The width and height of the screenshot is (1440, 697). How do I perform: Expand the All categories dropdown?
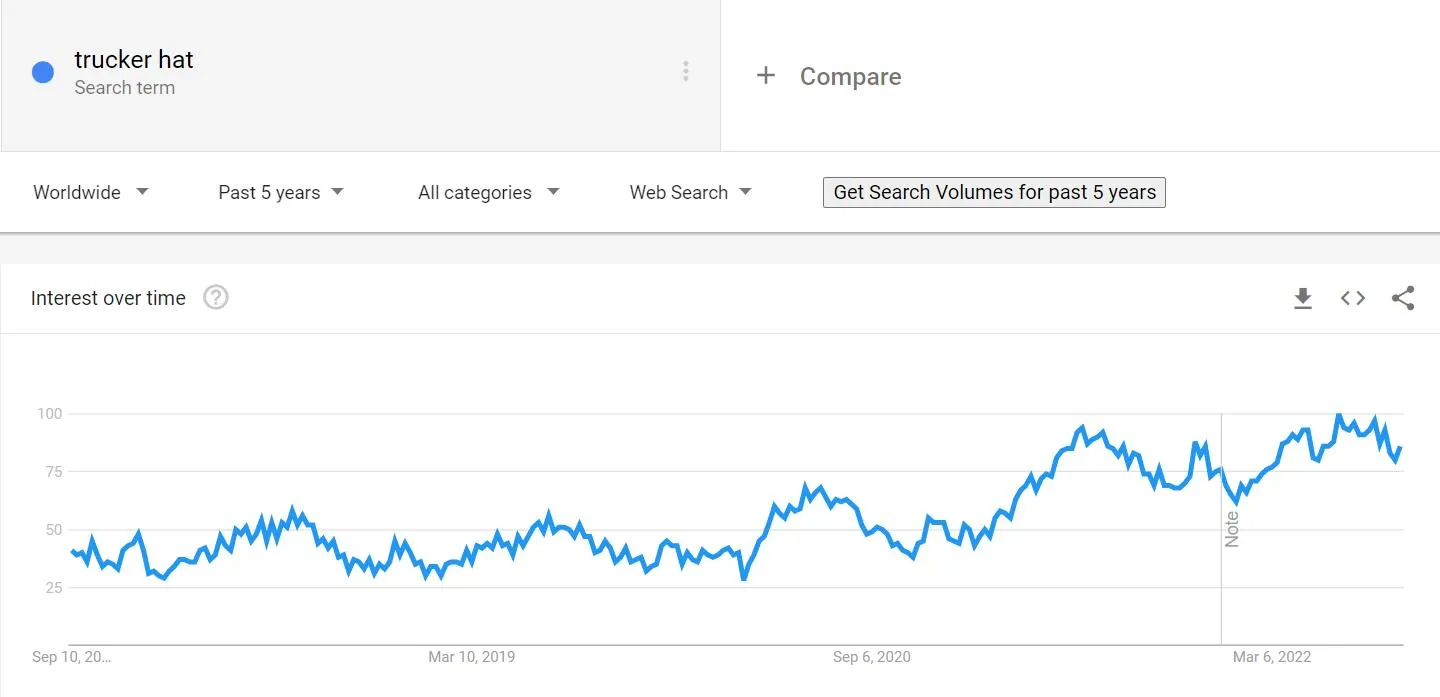click(x=489, y=192)
